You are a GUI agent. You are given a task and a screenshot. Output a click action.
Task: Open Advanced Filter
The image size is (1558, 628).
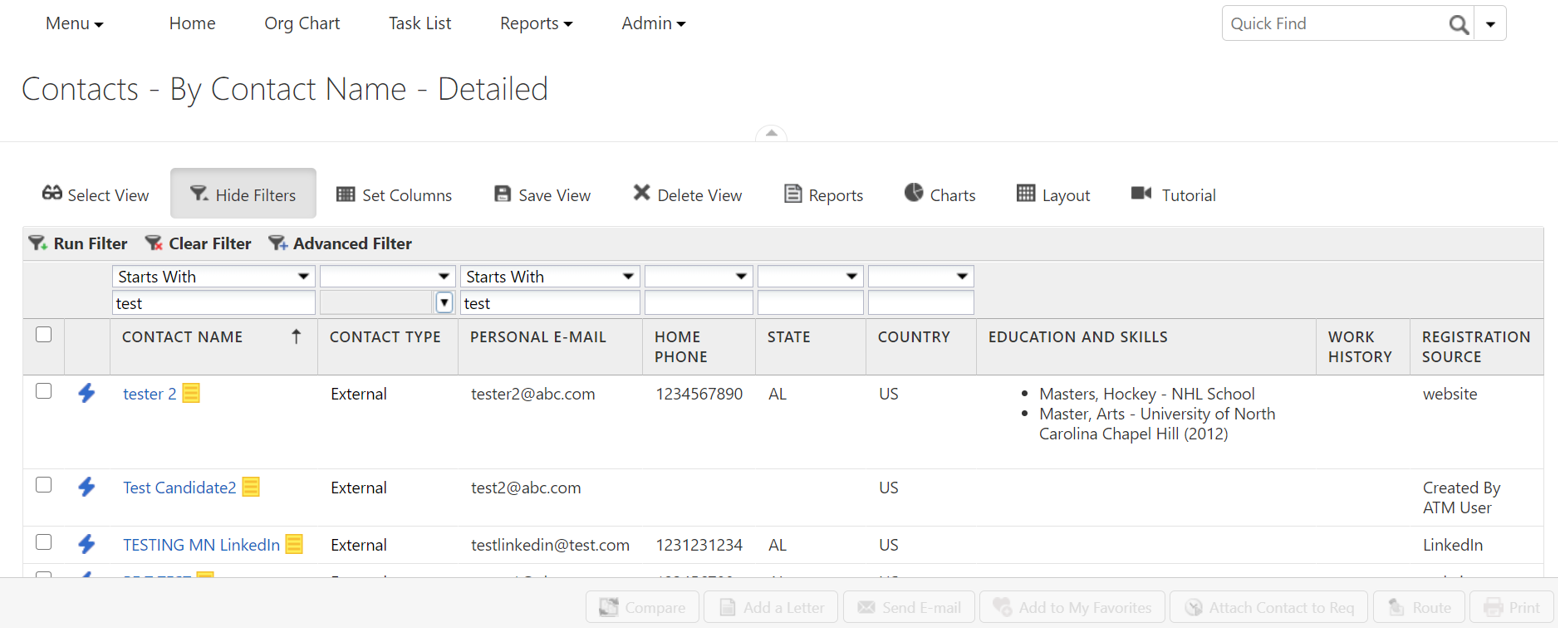[x=340, y=243]
